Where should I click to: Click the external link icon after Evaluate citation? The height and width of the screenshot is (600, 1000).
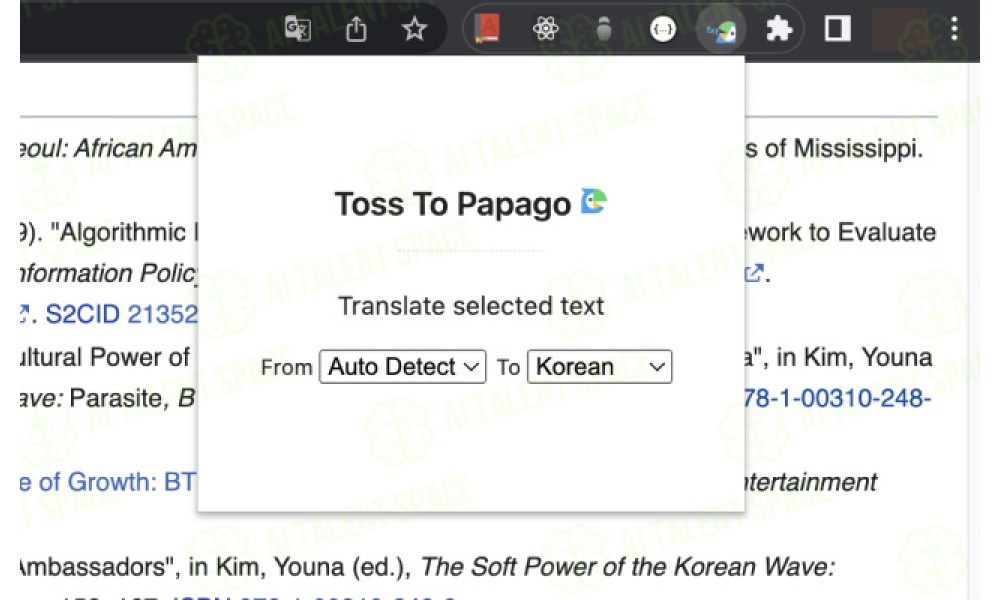click(x=754, y=274)
